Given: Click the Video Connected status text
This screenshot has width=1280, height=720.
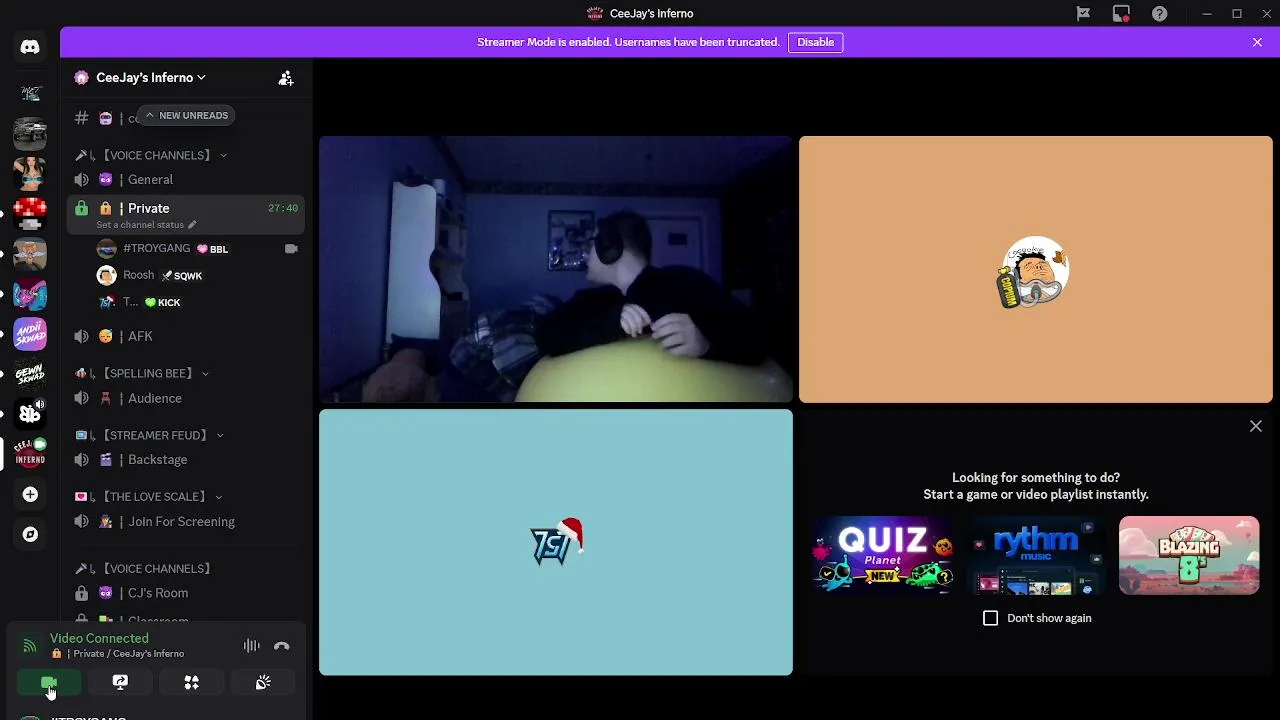Looking at the screenshot, I should coord(99,638).
